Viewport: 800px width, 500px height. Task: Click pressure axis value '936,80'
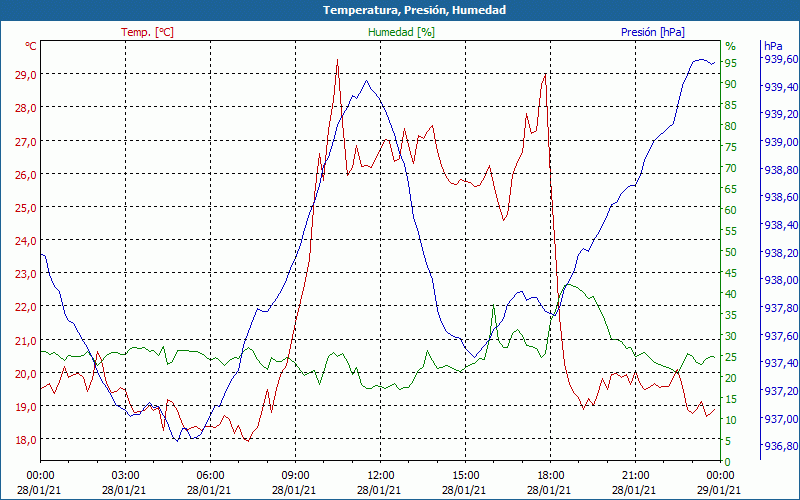tap(781, 446)
